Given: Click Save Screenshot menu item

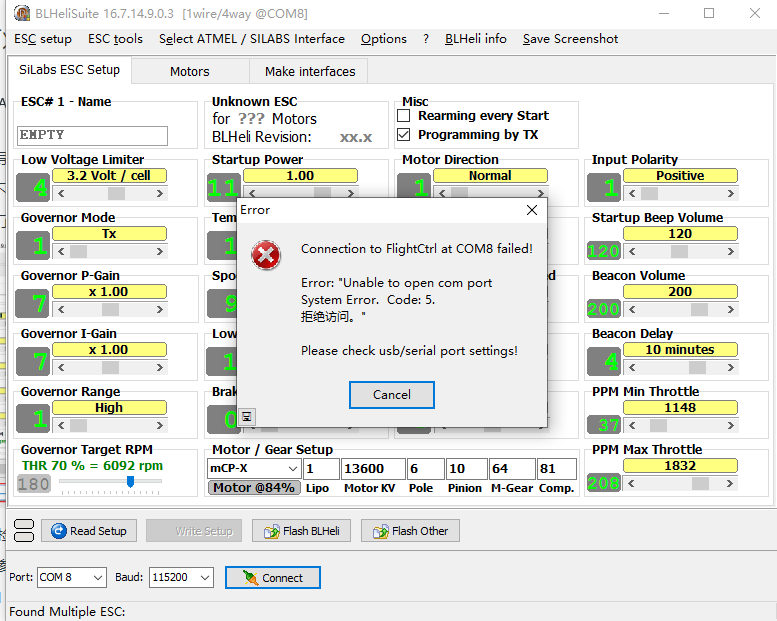Looking at the screenshot, I should (x=570, y=39).
